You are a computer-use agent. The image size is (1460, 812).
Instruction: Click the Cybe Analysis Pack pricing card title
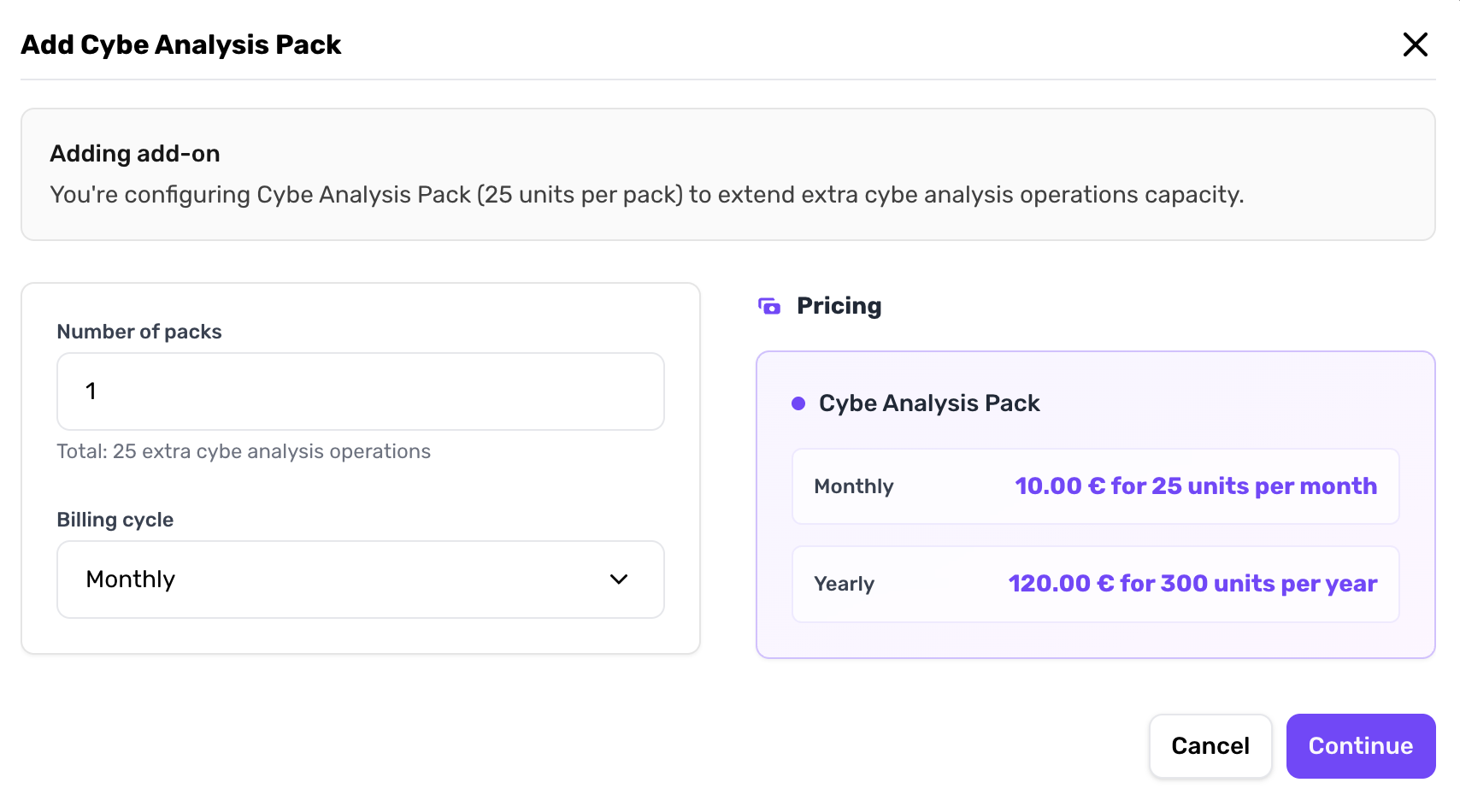coord(929,403)
